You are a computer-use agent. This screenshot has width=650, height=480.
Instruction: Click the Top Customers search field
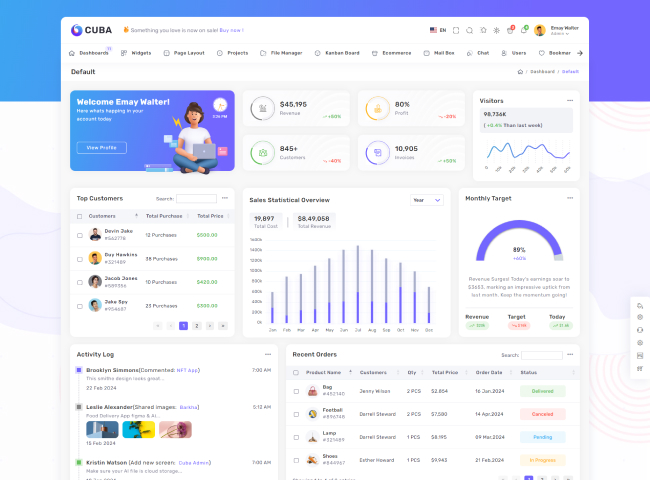click(196, 199)
